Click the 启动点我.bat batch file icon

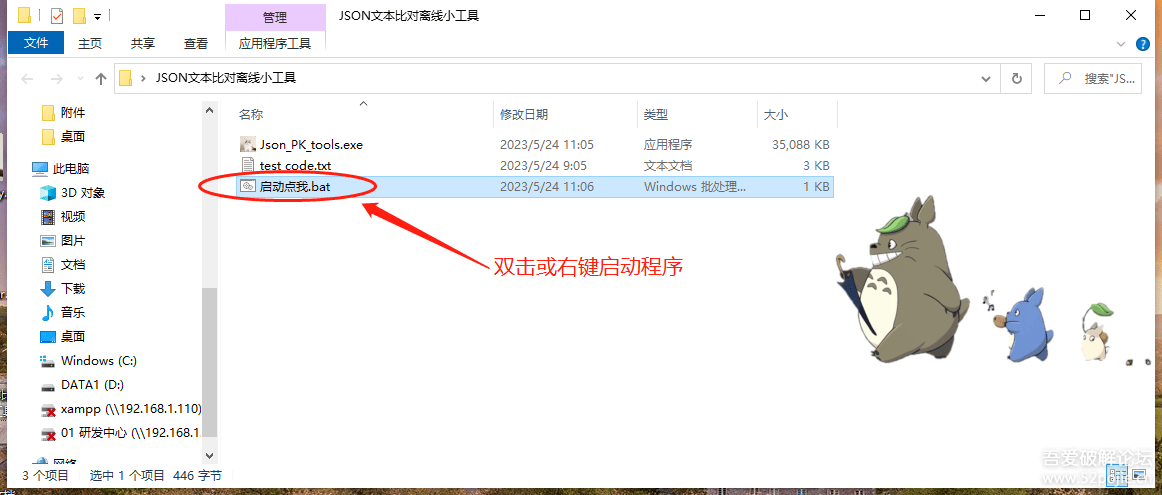pos(248,187)
